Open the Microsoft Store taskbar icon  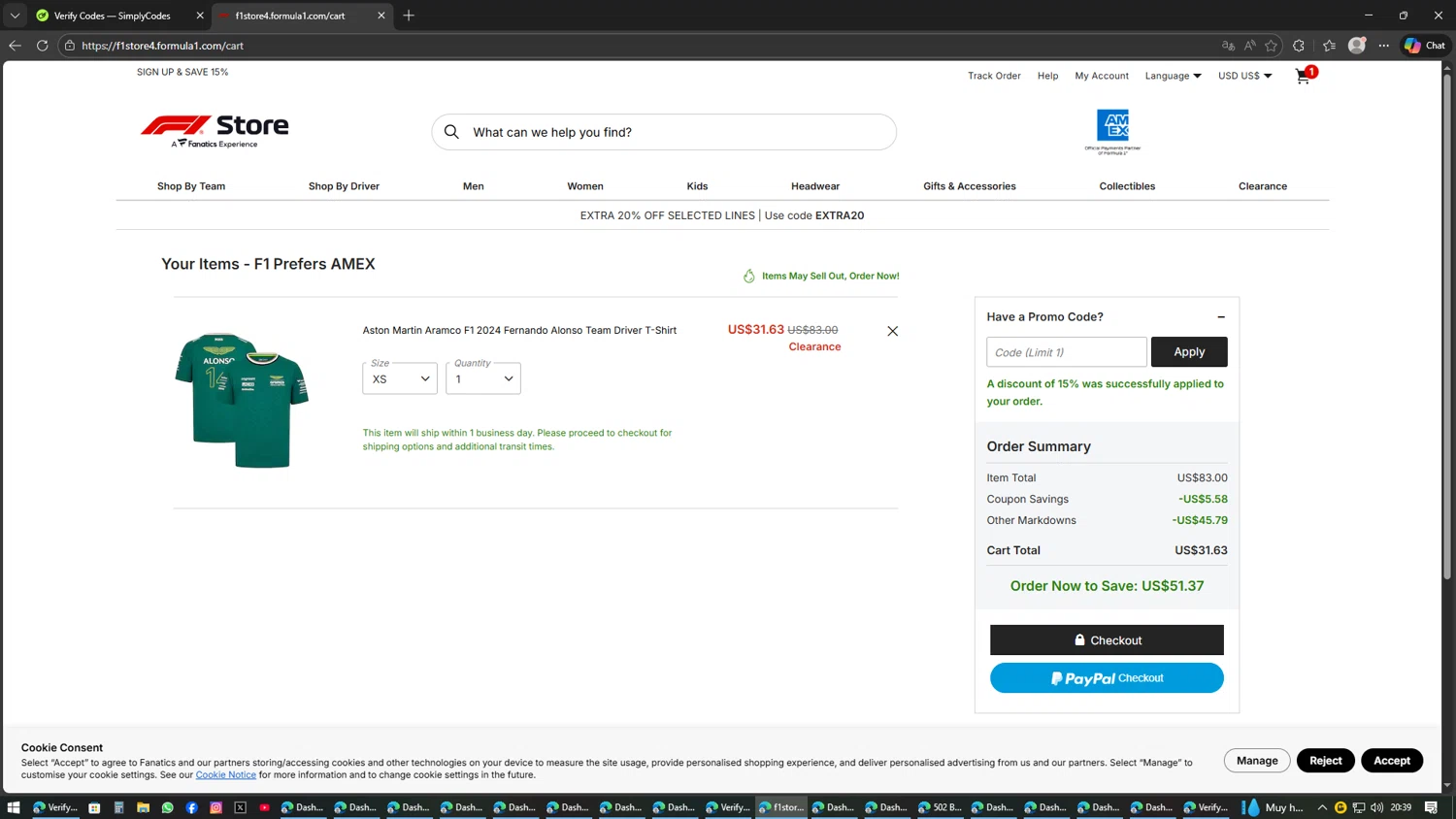click(x=94, y=807)
